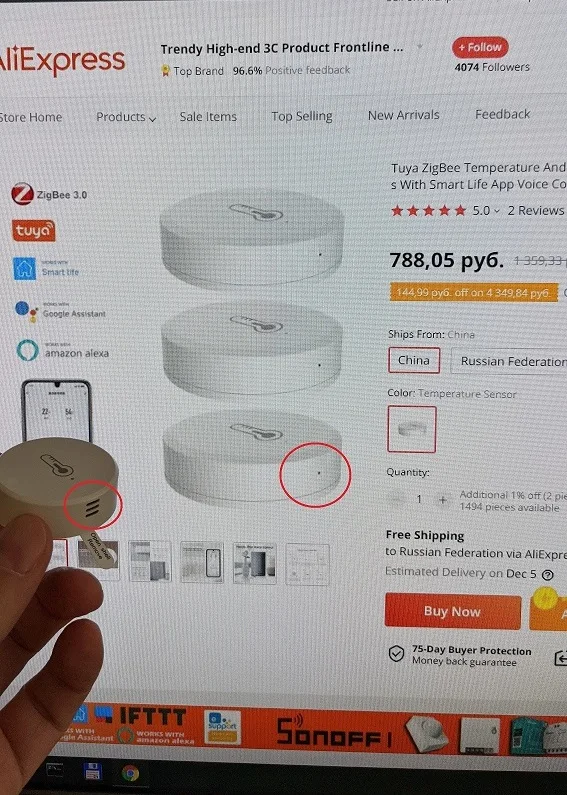Click the ZigBee 3.0 logo
The width and height of the screenshot is (567, 795).
(49, 194)
